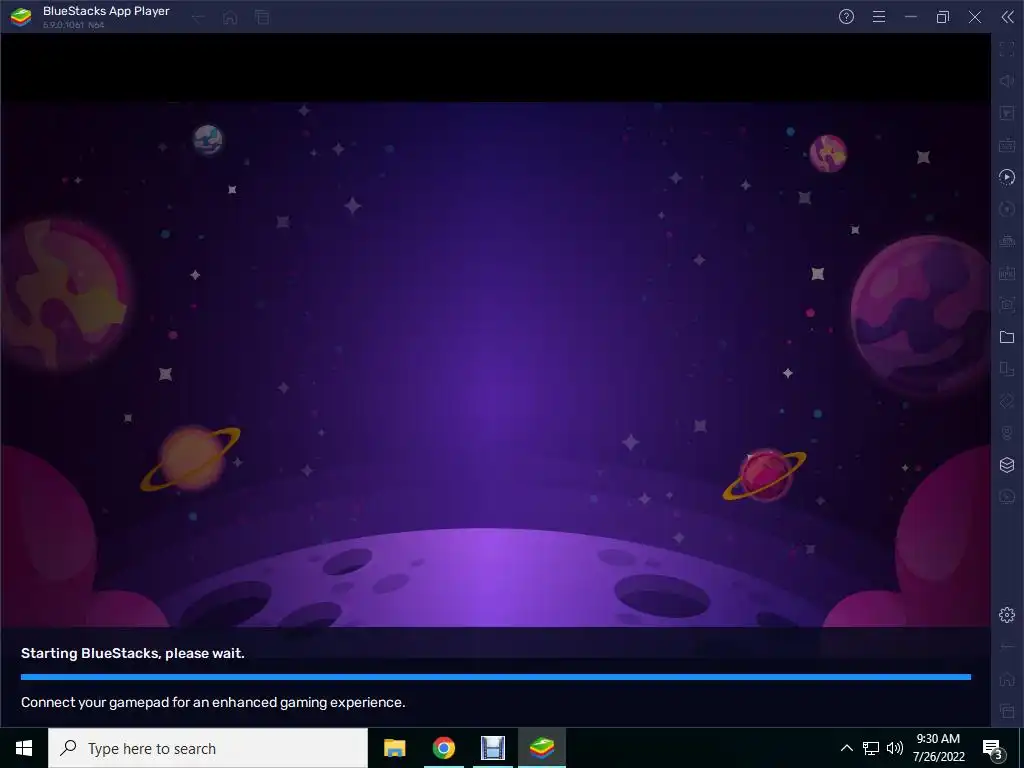Click the rotate screen sidebar icon
1024x768 pixels.
coord(1007,369)
